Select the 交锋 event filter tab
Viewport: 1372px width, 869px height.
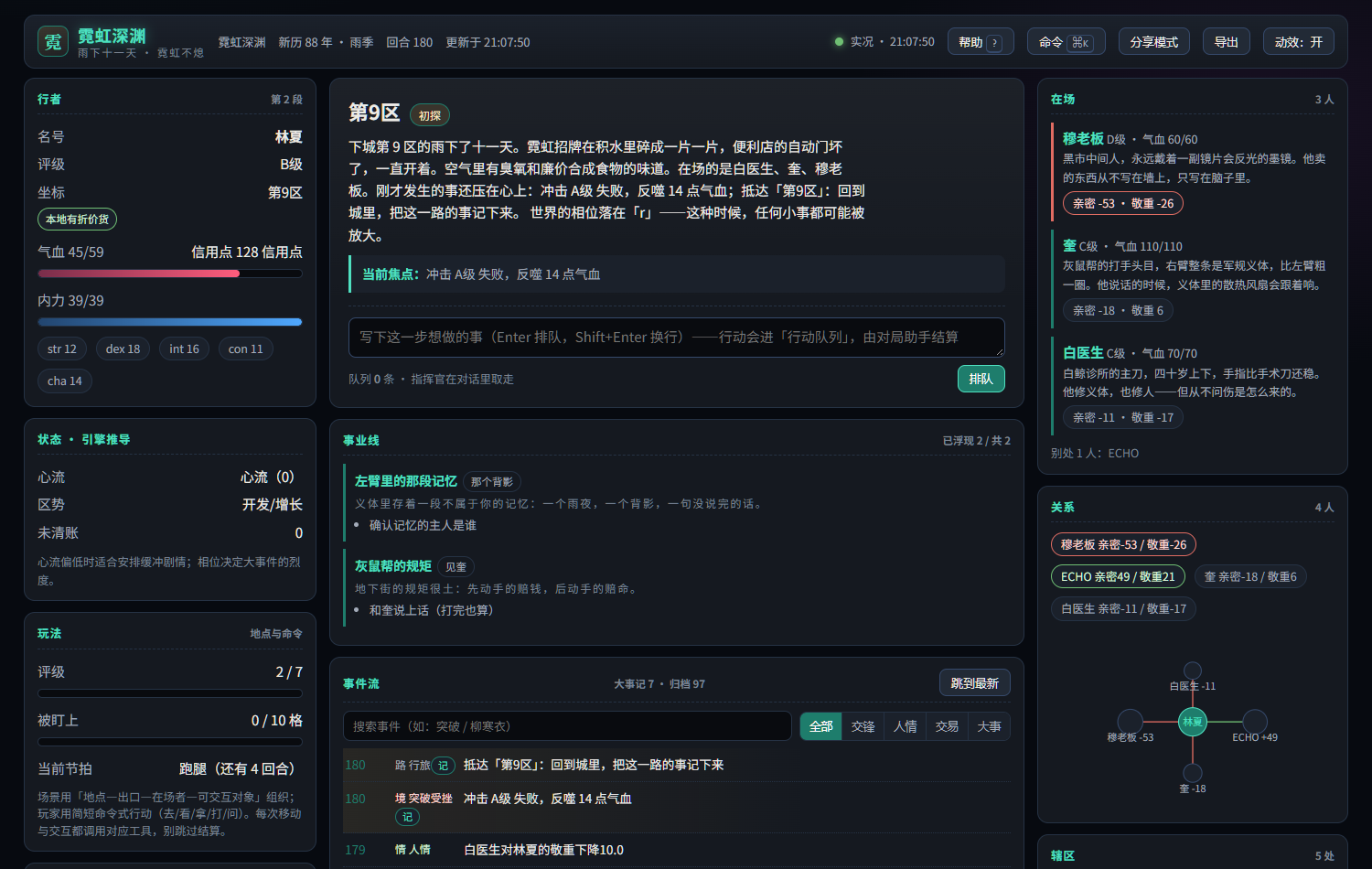tap(863, 726)
